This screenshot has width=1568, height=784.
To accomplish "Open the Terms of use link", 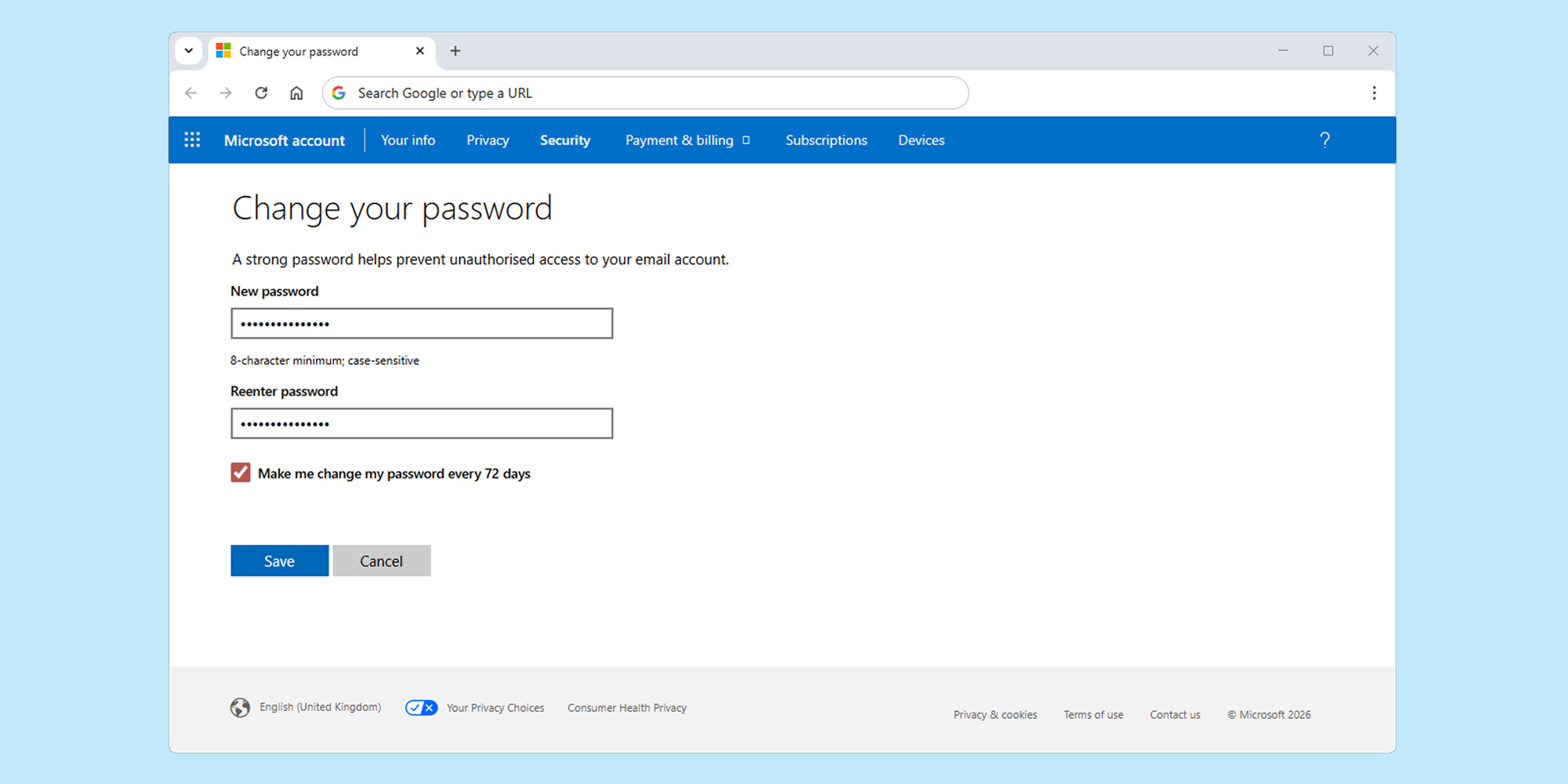I will pyautogui.click(x=1093, y=714).
